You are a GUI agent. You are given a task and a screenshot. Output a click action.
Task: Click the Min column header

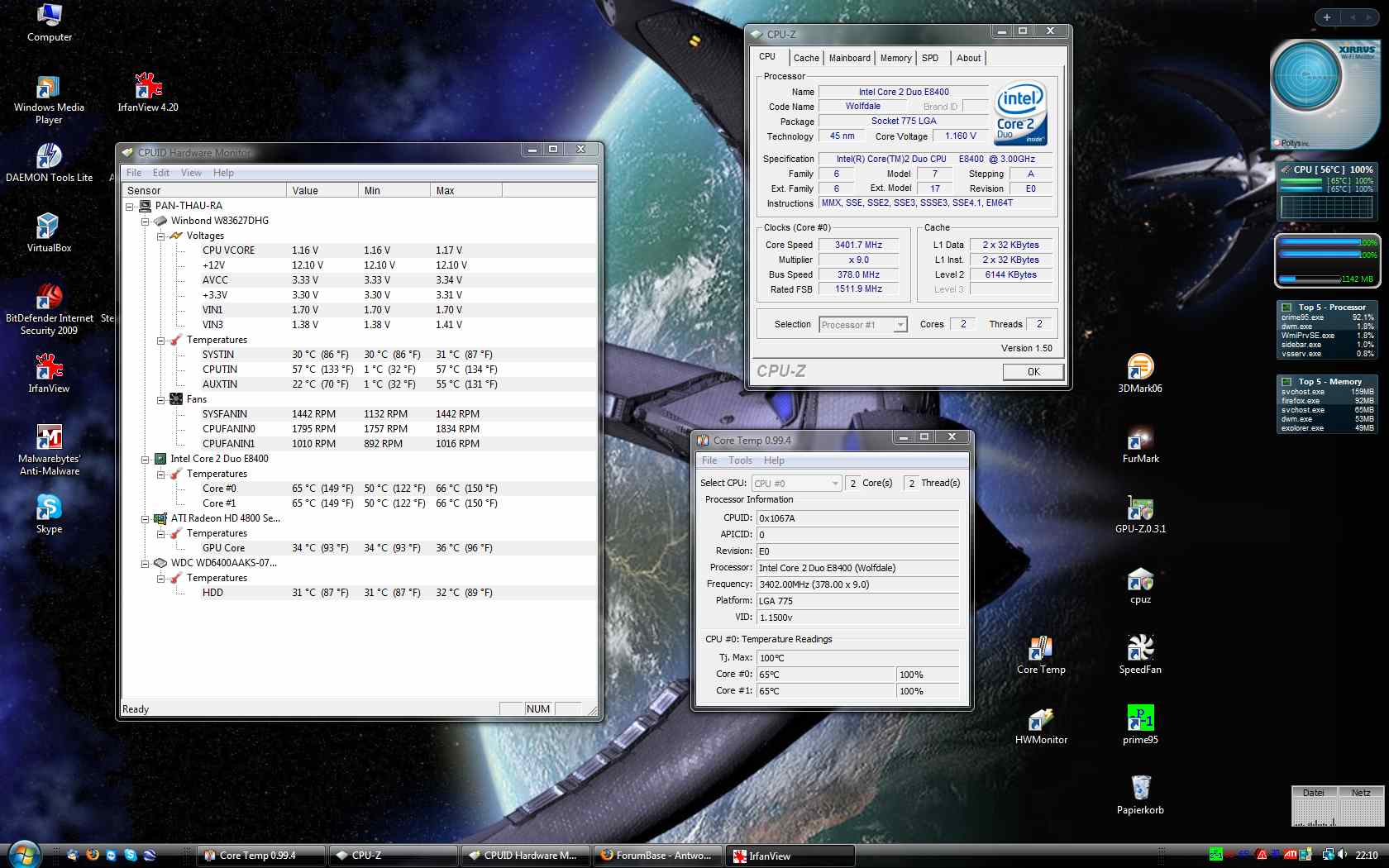(x=394, y=190)
